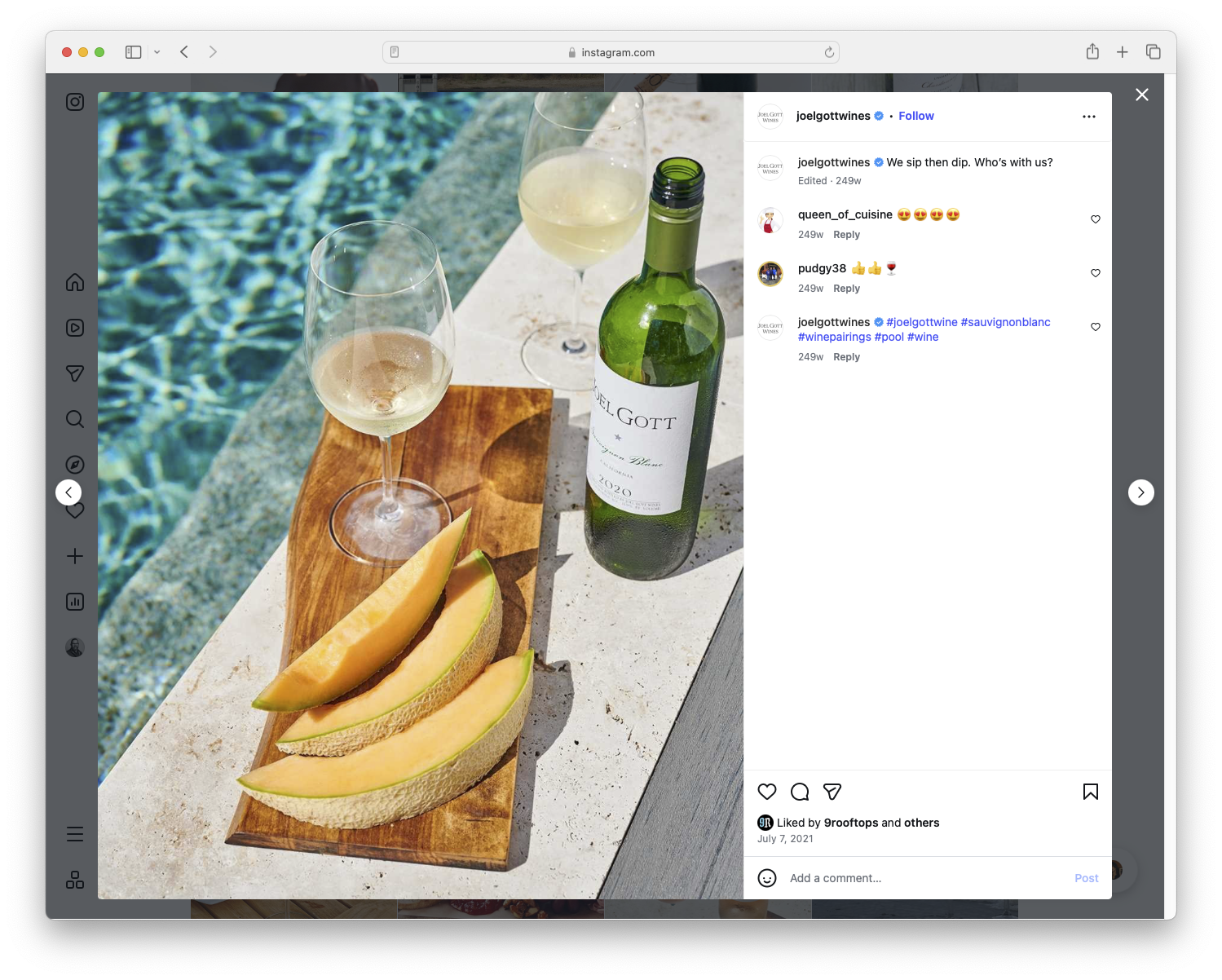Open pudgy38's profile

[822, 268]
